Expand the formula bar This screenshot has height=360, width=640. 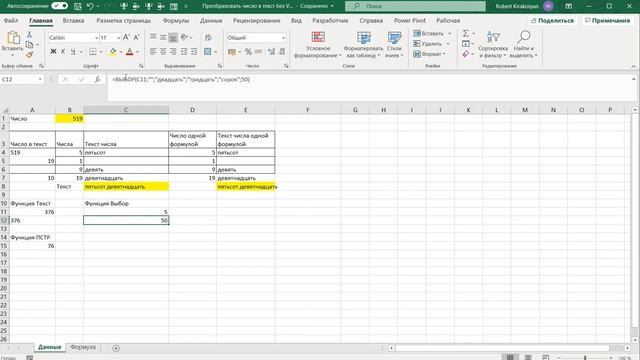[x=633, y=79]
